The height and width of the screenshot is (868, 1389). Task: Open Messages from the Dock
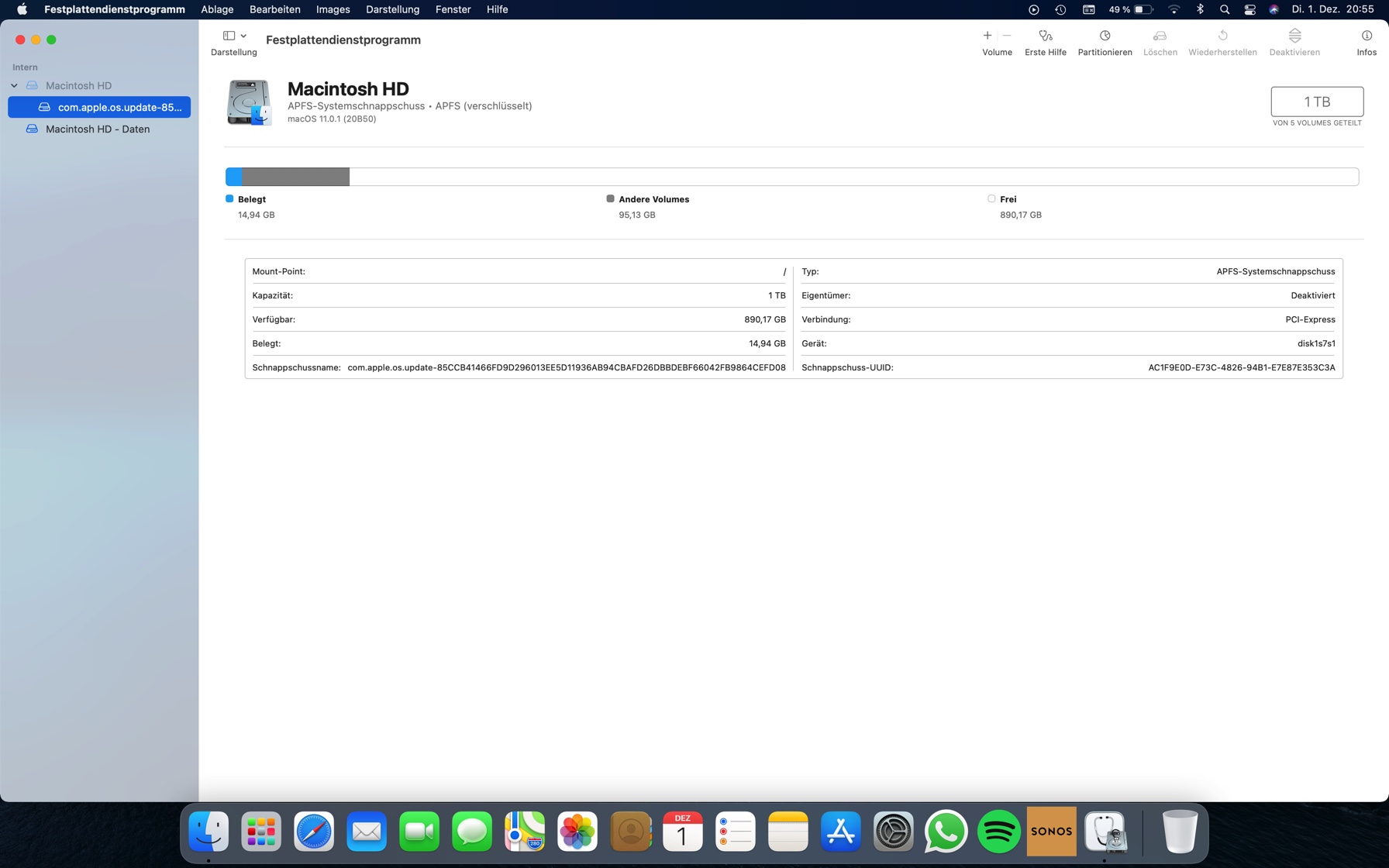tap(472, 832)
